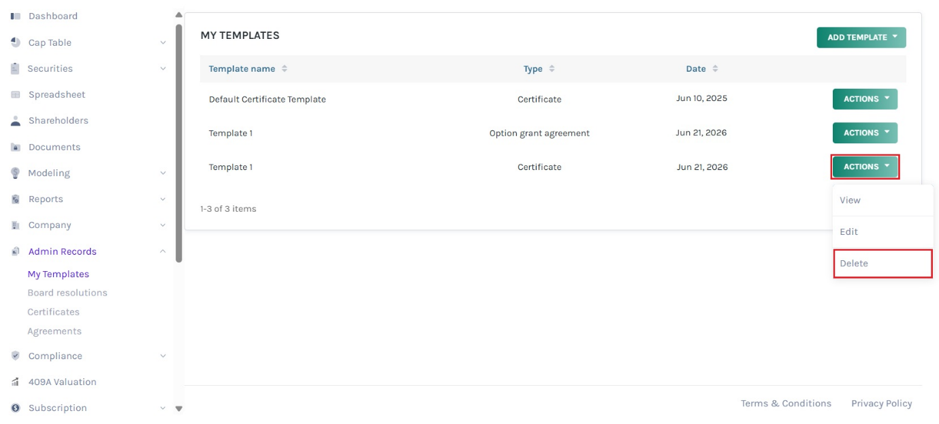This screenshot has height=424, width=939.
Task: Click sidebar scrollbar up arrow
Action: click(178, 15)
